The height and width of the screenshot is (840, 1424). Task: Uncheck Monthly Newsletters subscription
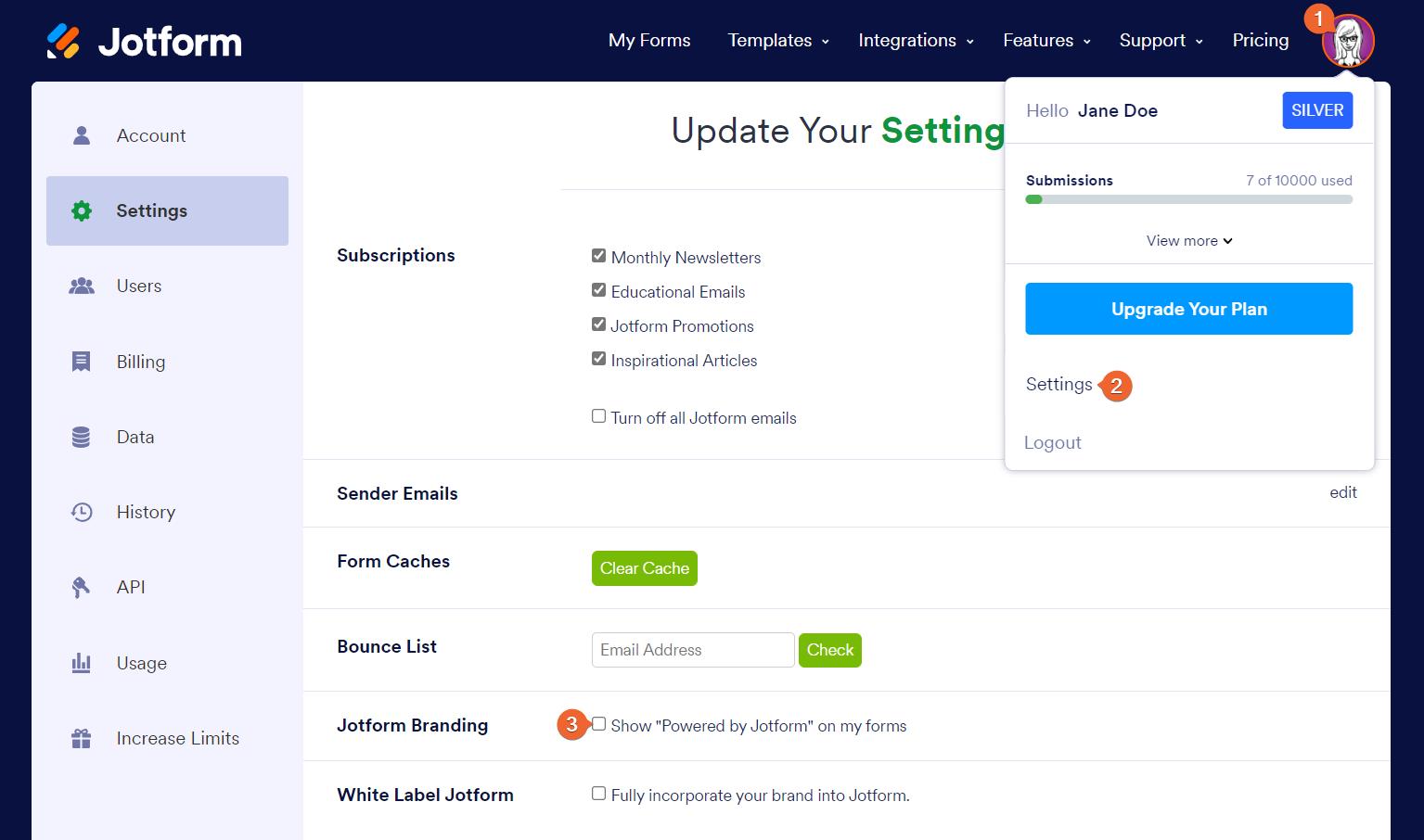(598, 256)
